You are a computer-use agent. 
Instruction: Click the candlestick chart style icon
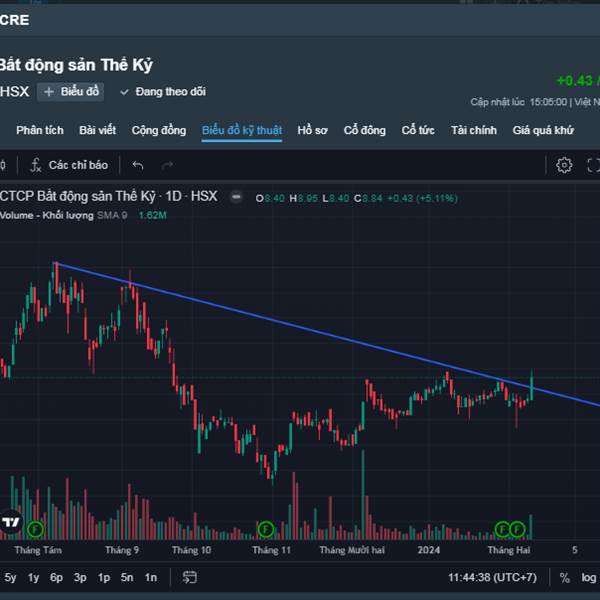pyautogui.click(x=3, y=165)
